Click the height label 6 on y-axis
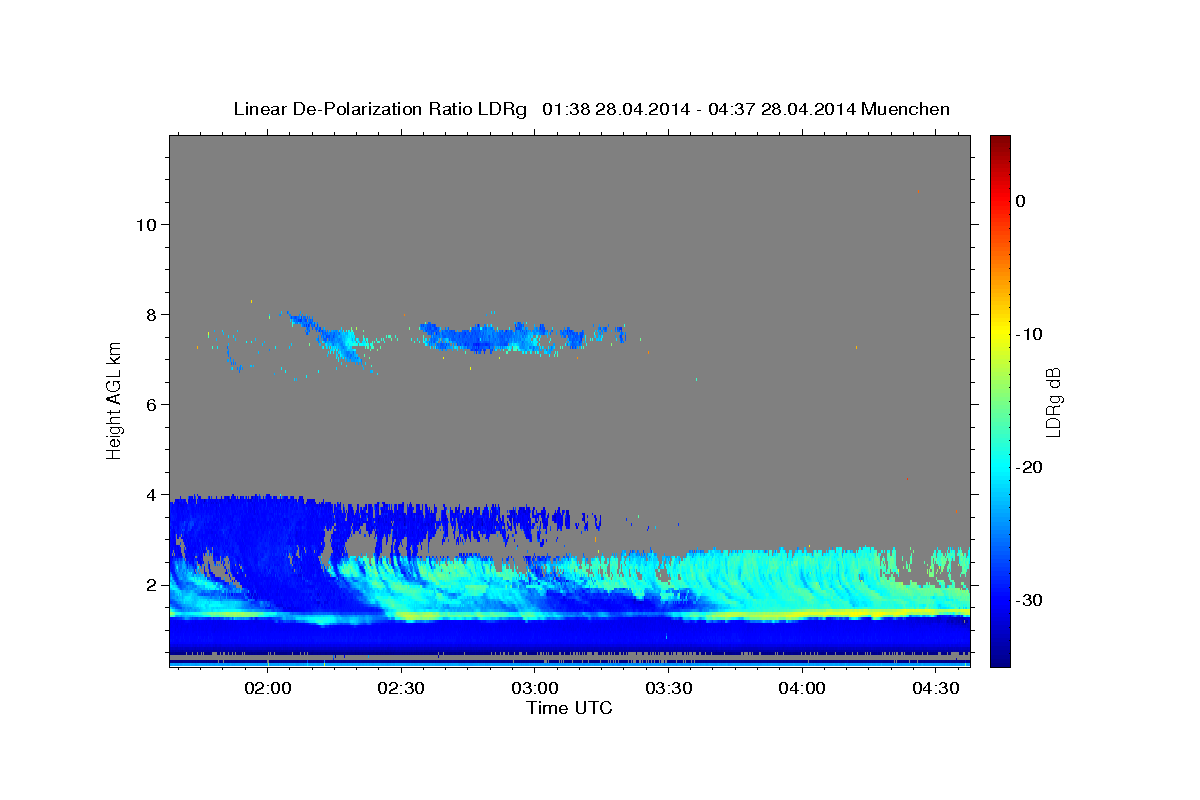 (x=151, y=404)
